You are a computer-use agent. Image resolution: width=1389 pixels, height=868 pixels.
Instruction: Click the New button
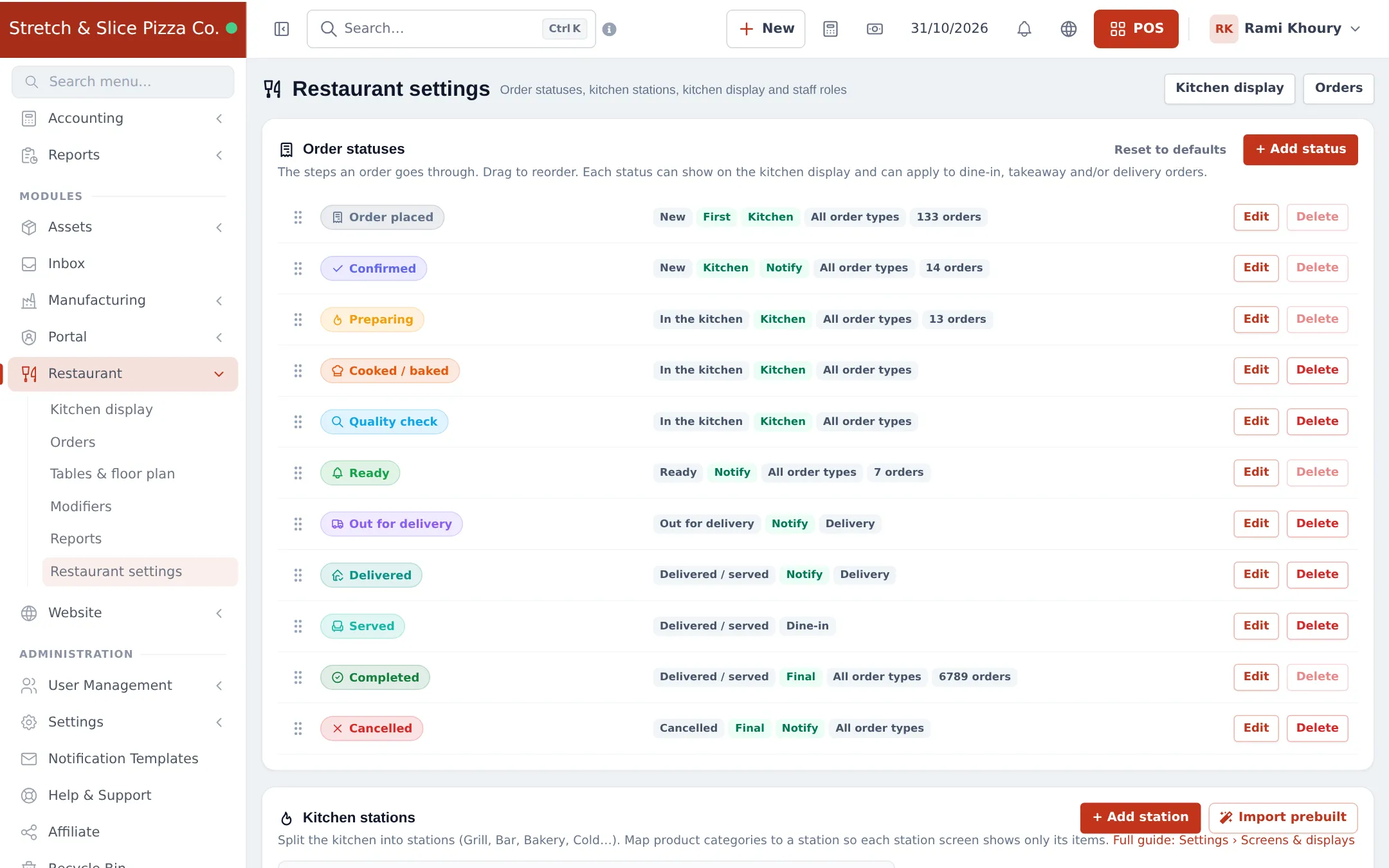point(765,29)
